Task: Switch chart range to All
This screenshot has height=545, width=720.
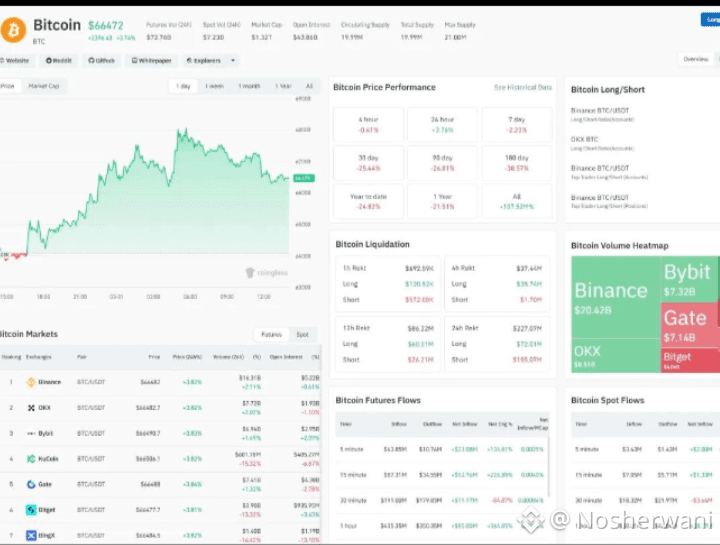Action: [309, 86]
